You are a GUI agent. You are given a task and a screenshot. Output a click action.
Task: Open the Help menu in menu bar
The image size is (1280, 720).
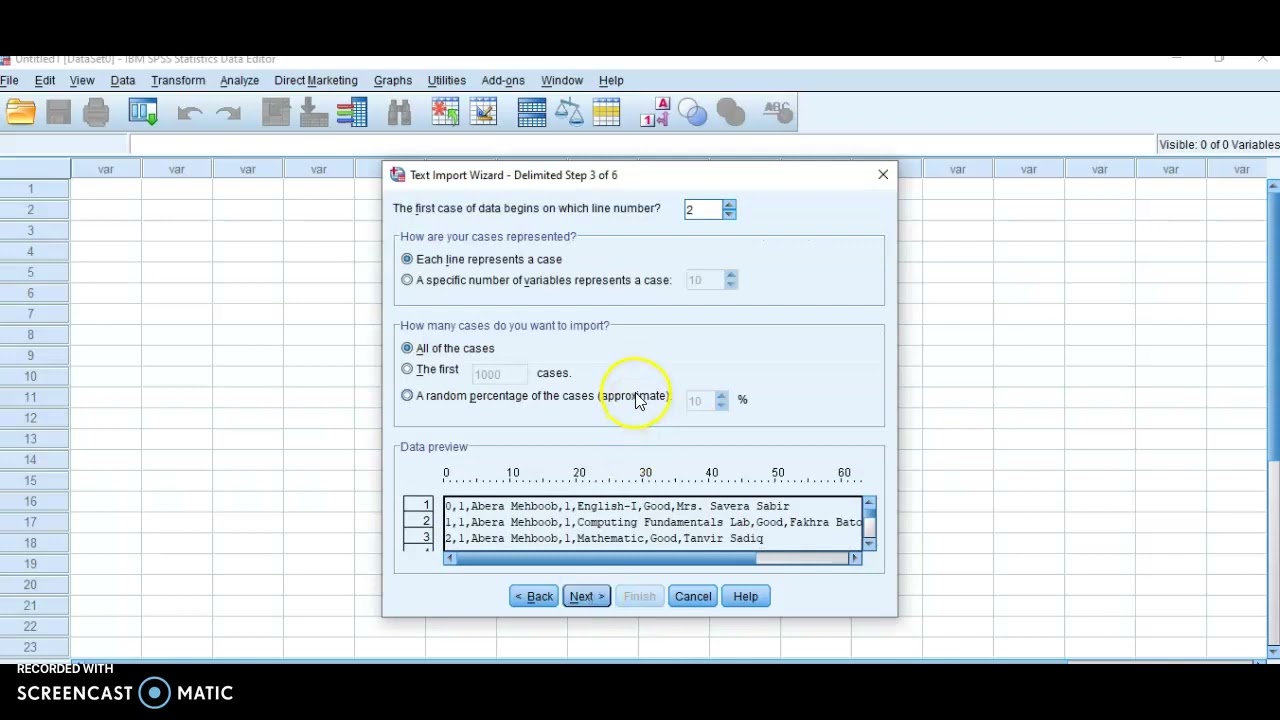click(611, 80)
